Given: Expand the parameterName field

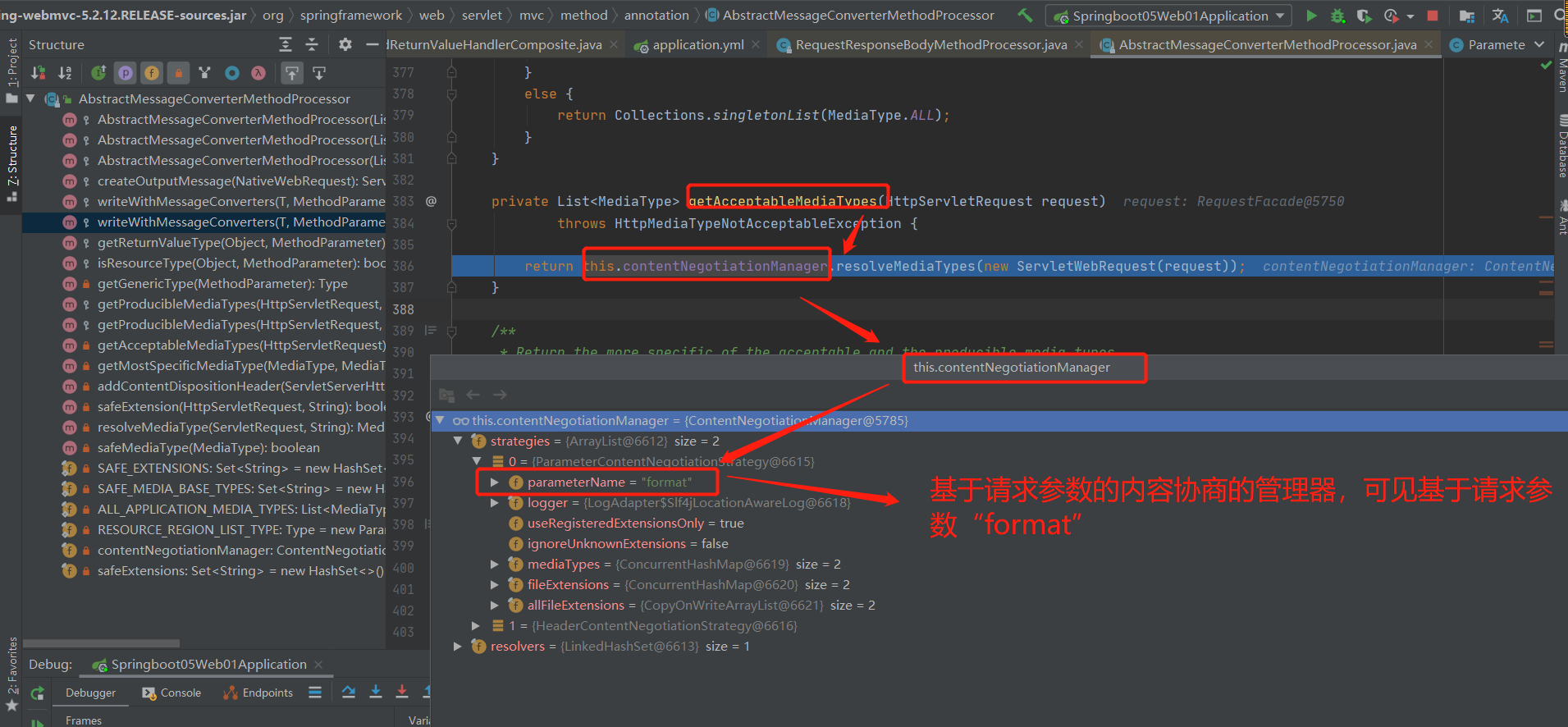Looking at the screenshot, I should tap(494, 482).
